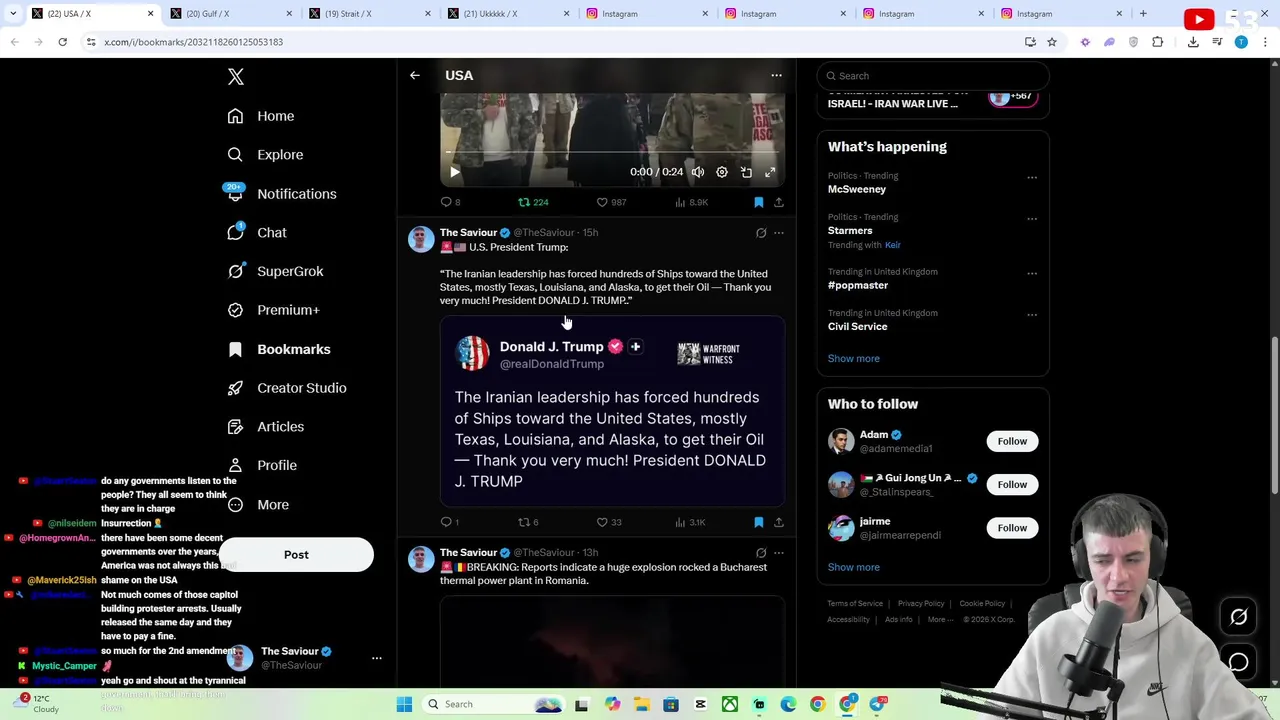Open Grok explain icon on Trump post
The width and height of the screenshot is (1280, 720).
[761, 233]
